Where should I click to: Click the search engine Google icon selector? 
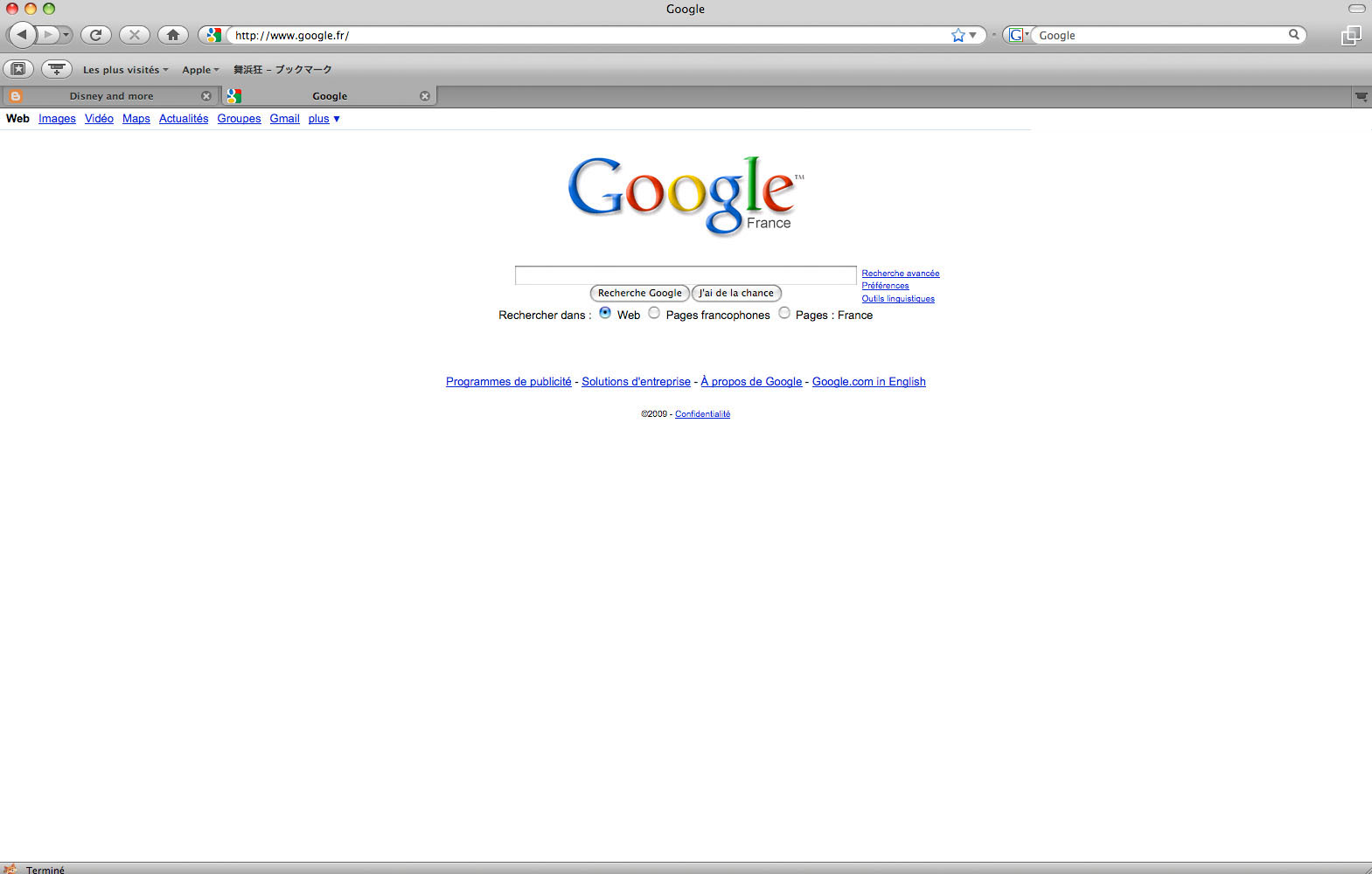(1018, 35)
